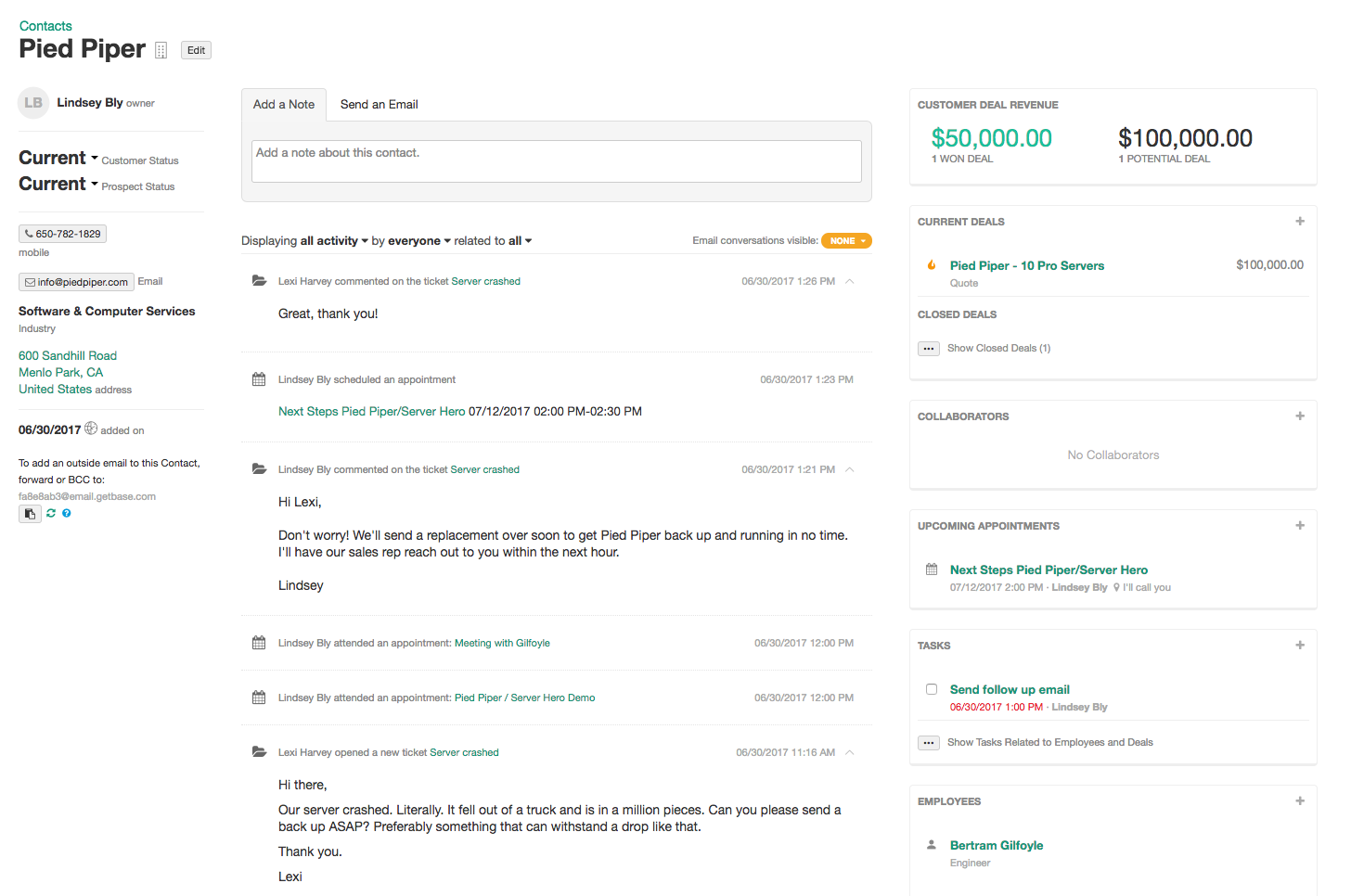Image resolution: width=1351 pixels, height=896 pixels.
Task: Add a new task using plus icon
Action: [1299, 646]
